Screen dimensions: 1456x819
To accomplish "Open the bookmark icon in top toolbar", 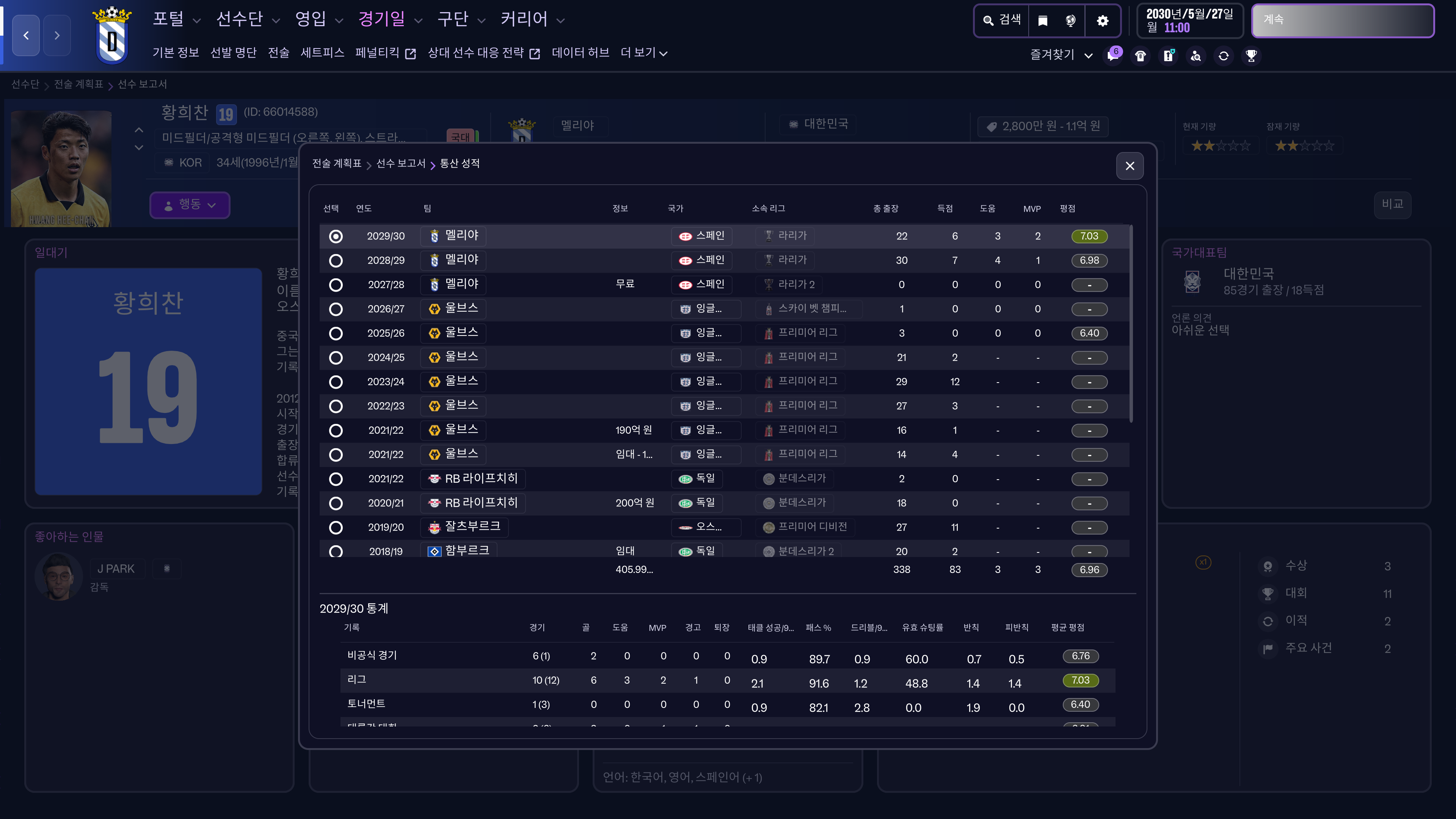I will tap(1043, 21).
